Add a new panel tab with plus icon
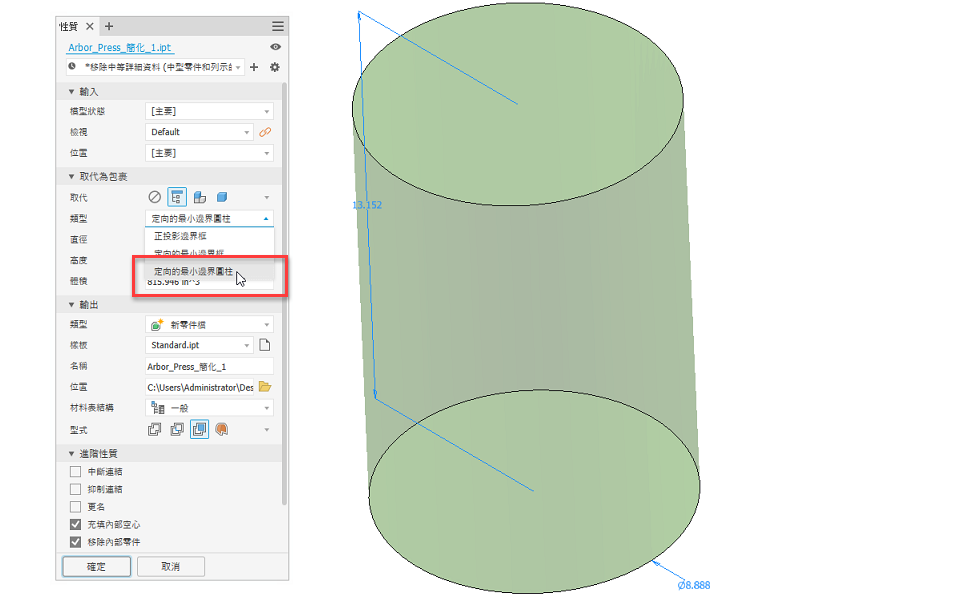The image size is (960, 598). coord(109,26)
